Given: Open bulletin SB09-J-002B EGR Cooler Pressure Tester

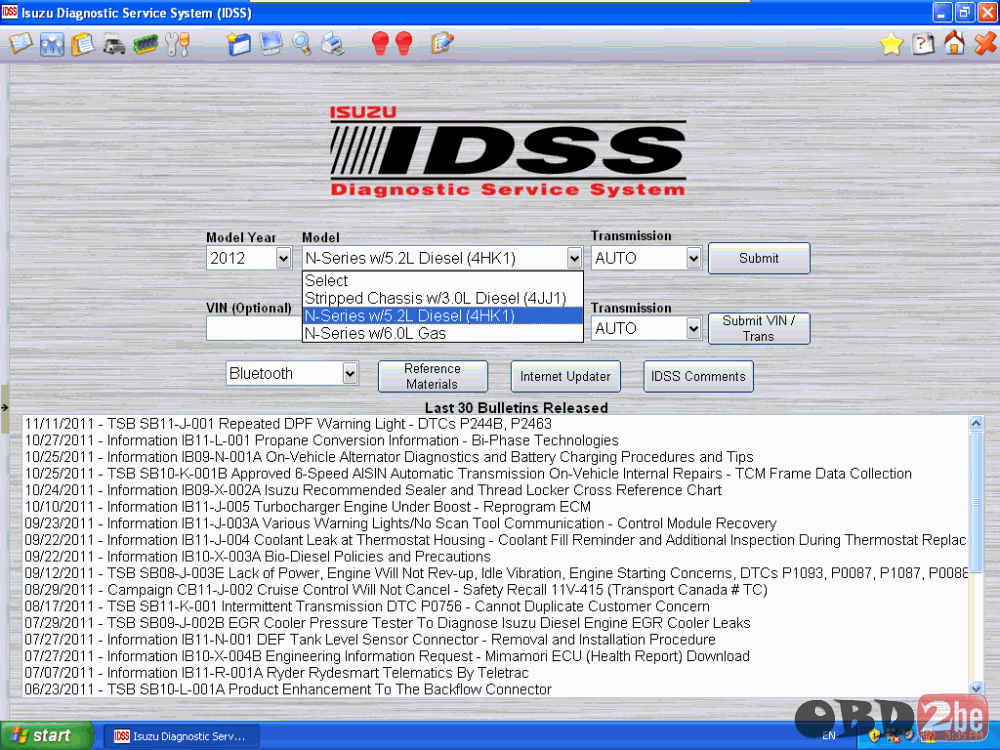Looking at the screenshot, I should [x=387, y=623].
